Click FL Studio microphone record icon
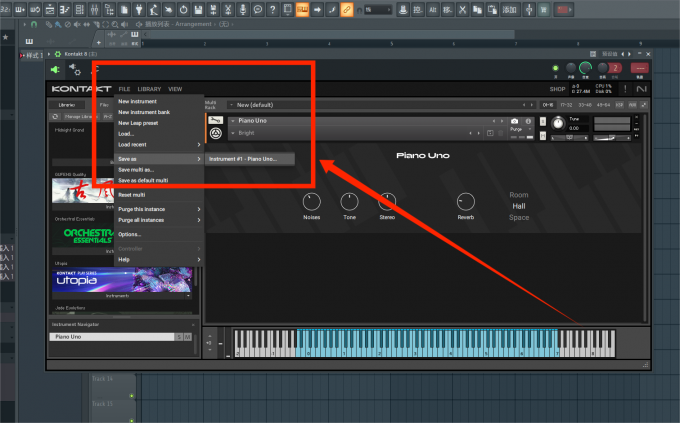The height and width of the screenshot is (423, 680). point(243,9)
